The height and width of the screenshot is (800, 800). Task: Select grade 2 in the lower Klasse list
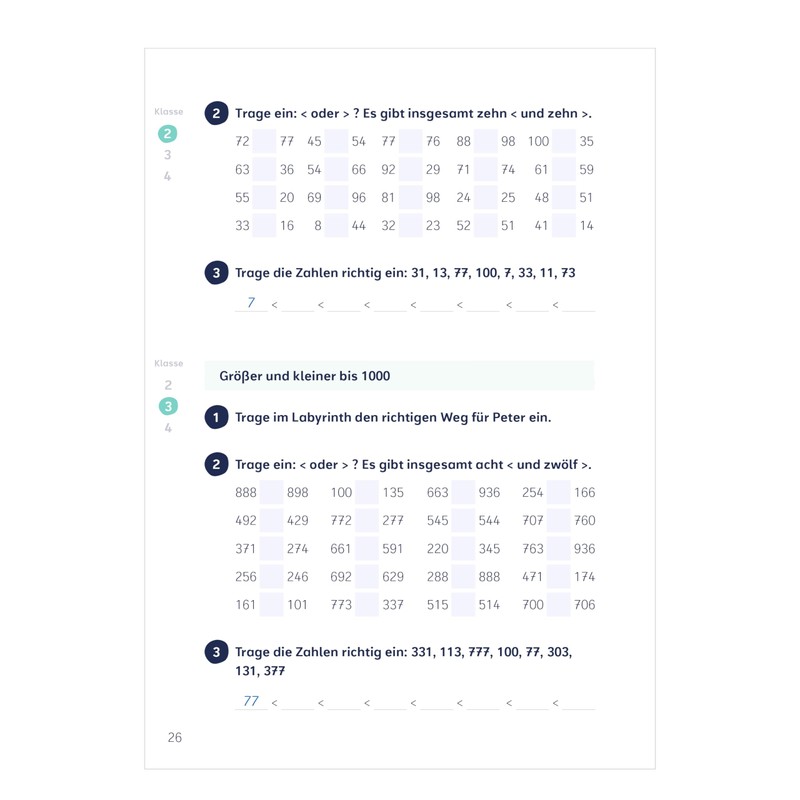coord(168,385)
